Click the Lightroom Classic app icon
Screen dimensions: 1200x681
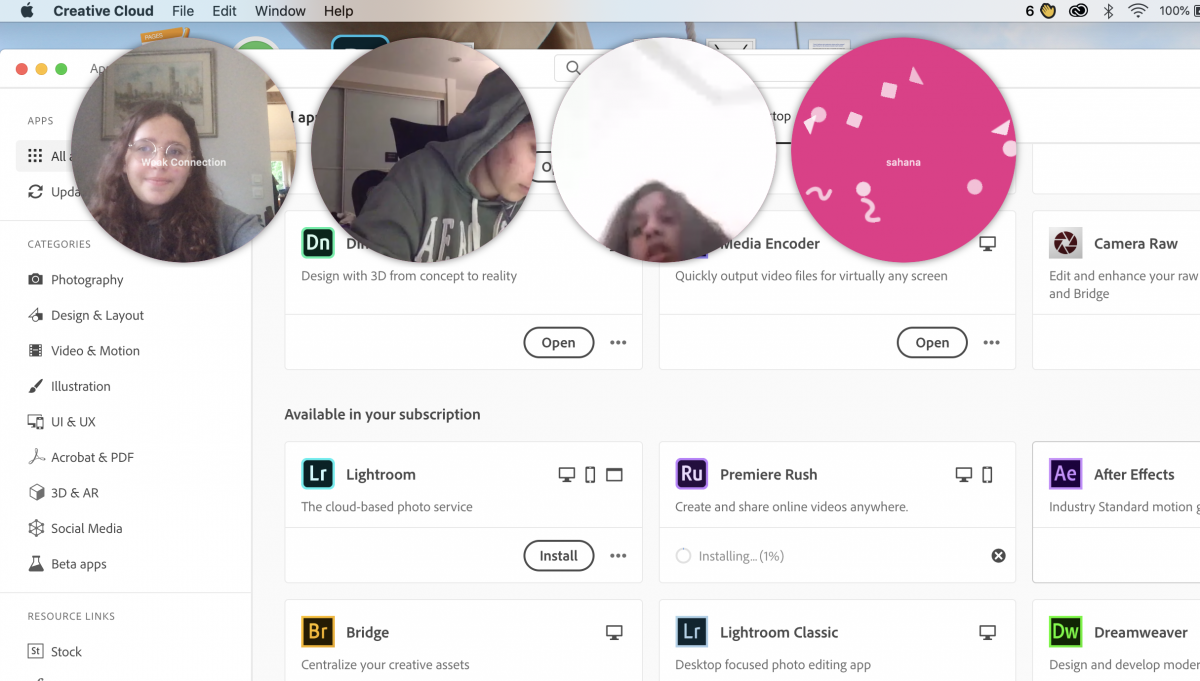tap(692, 632)
